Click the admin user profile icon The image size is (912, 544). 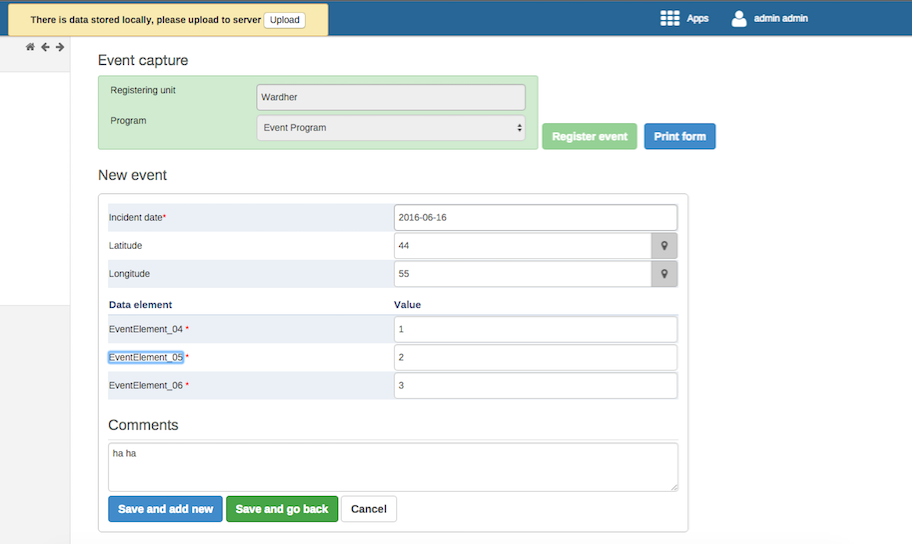pyautogui.click(x=739, y=18)
